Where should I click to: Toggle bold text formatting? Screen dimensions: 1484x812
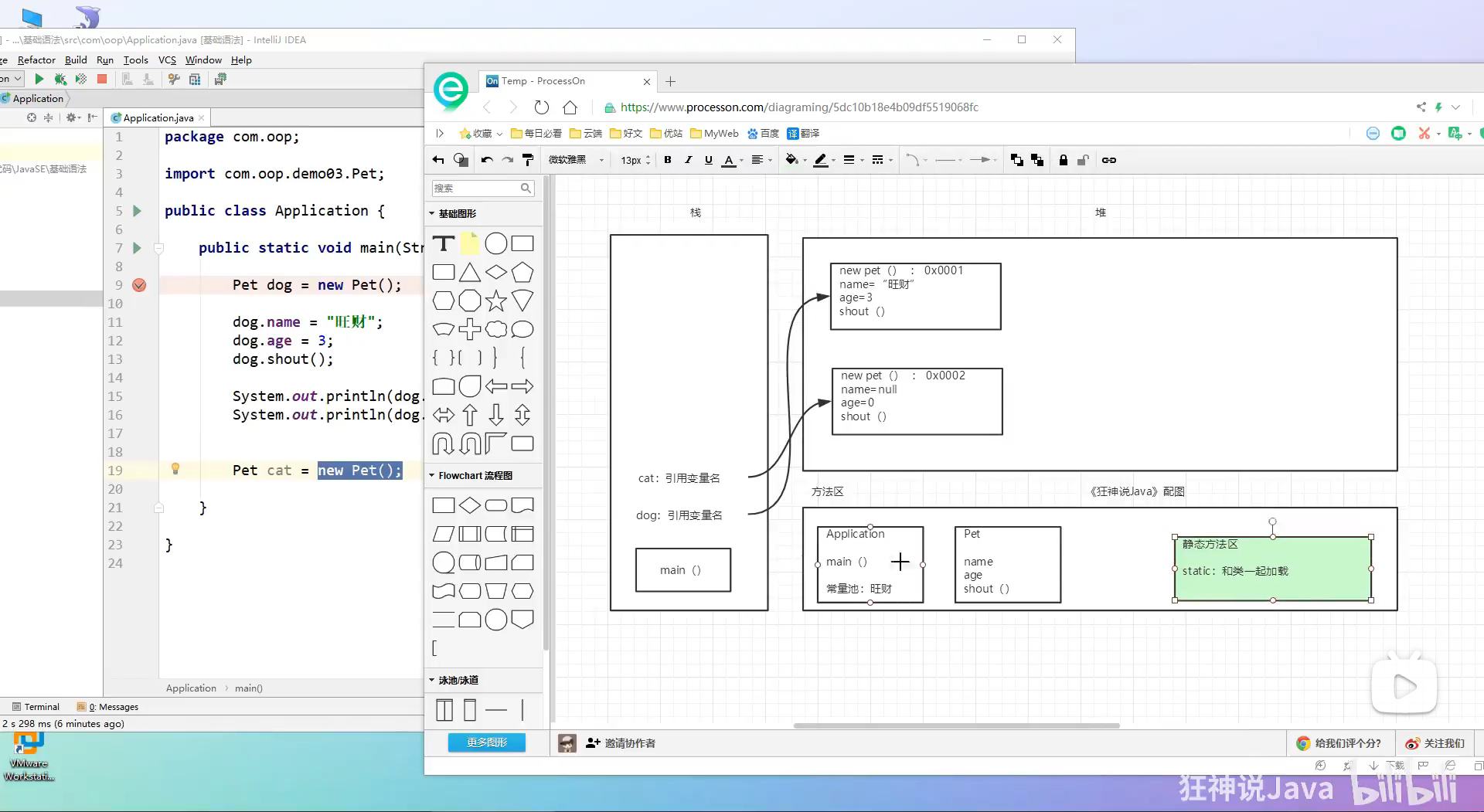[x=668, y=160]
